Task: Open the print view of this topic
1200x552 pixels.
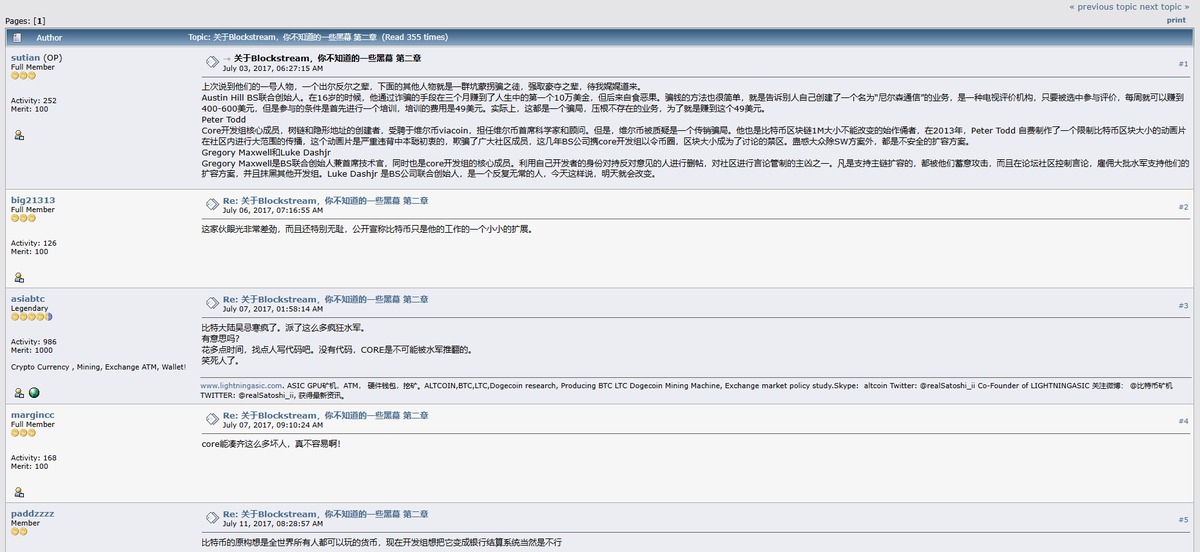Action: point(1176,19)
